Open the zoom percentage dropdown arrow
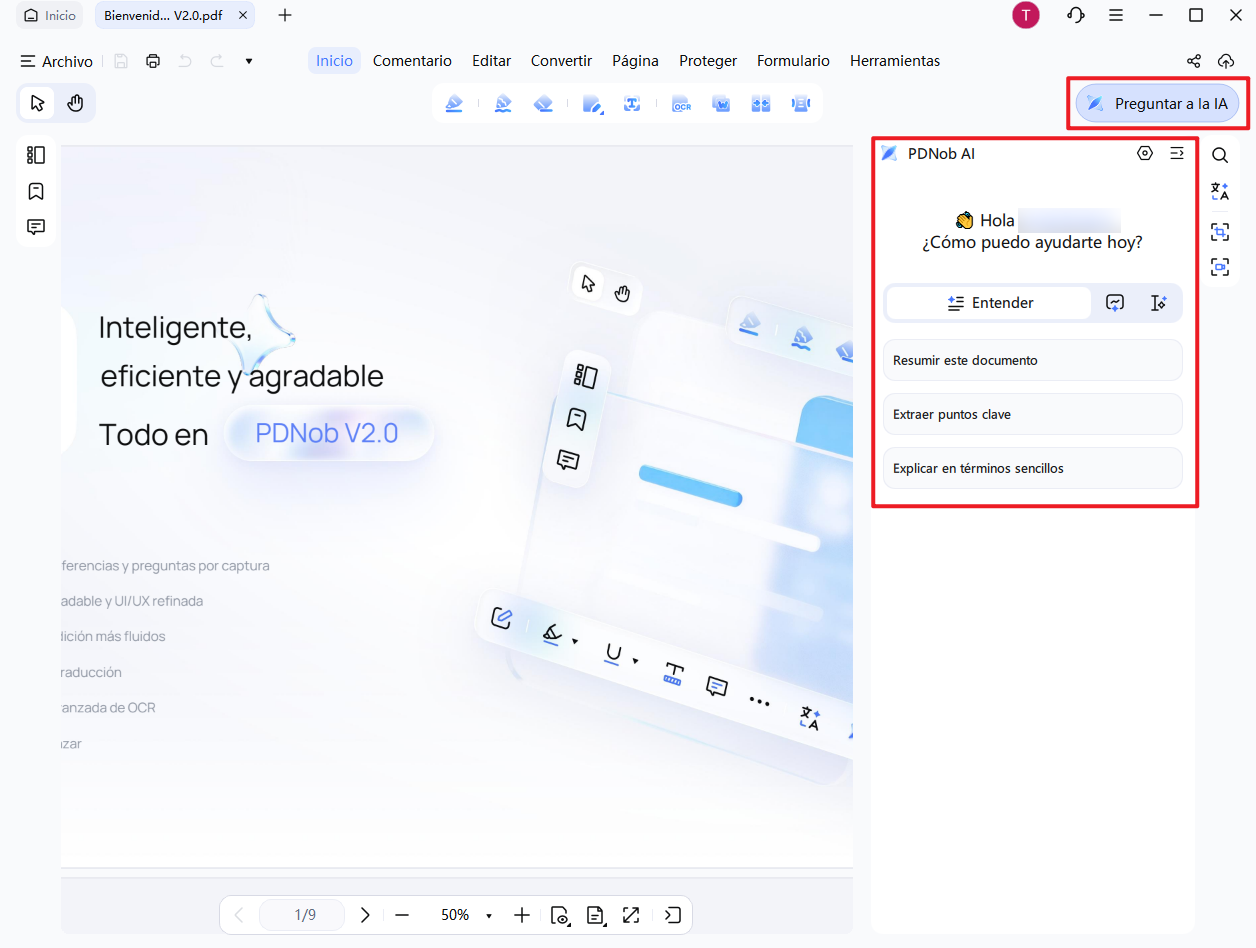 (x=489, y=915)
